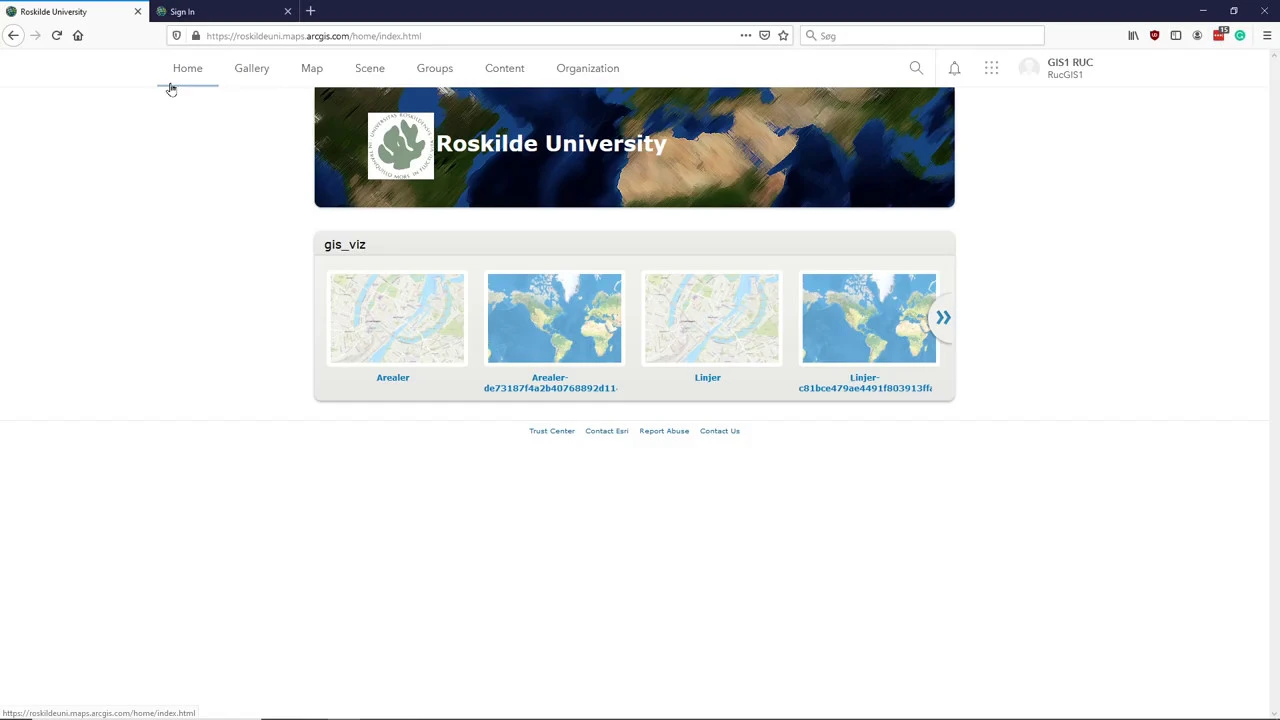Screen dimensions: 1280x720
Task: Open the Contact Us footer link
Action: click(720, 431)
